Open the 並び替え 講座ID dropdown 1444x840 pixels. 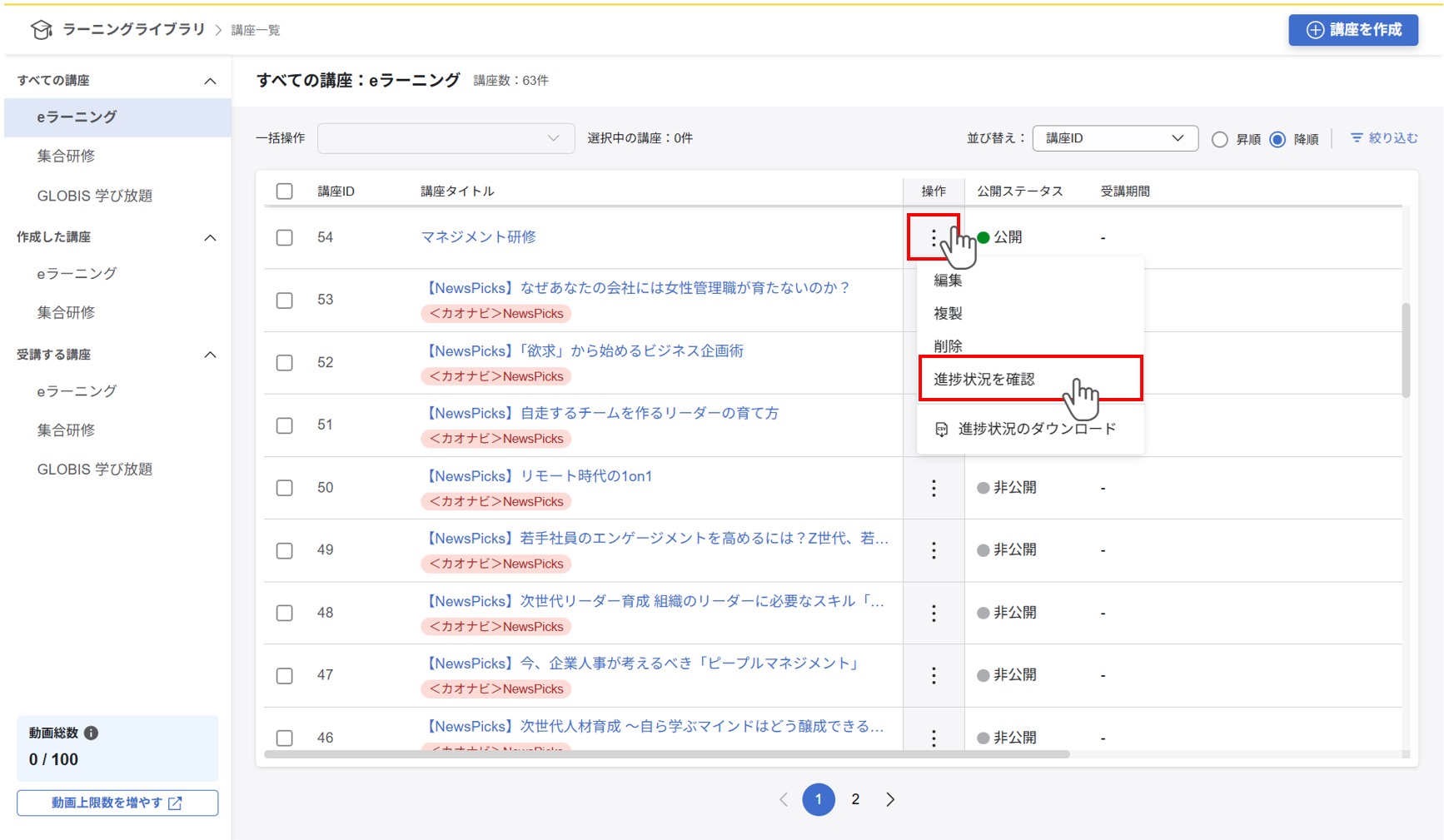tap(1114, 138)
